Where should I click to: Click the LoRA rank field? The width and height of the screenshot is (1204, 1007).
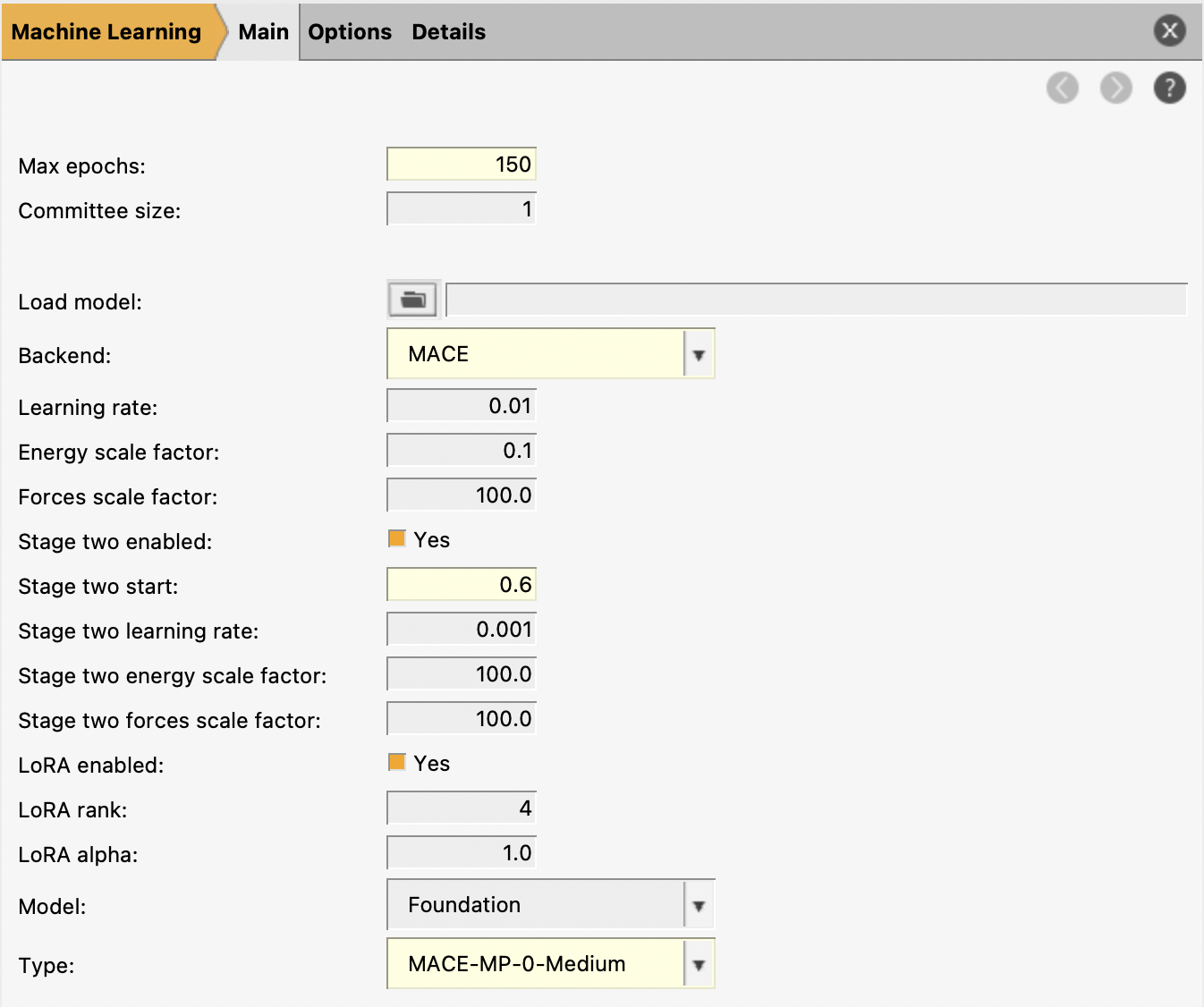point(462,808)
